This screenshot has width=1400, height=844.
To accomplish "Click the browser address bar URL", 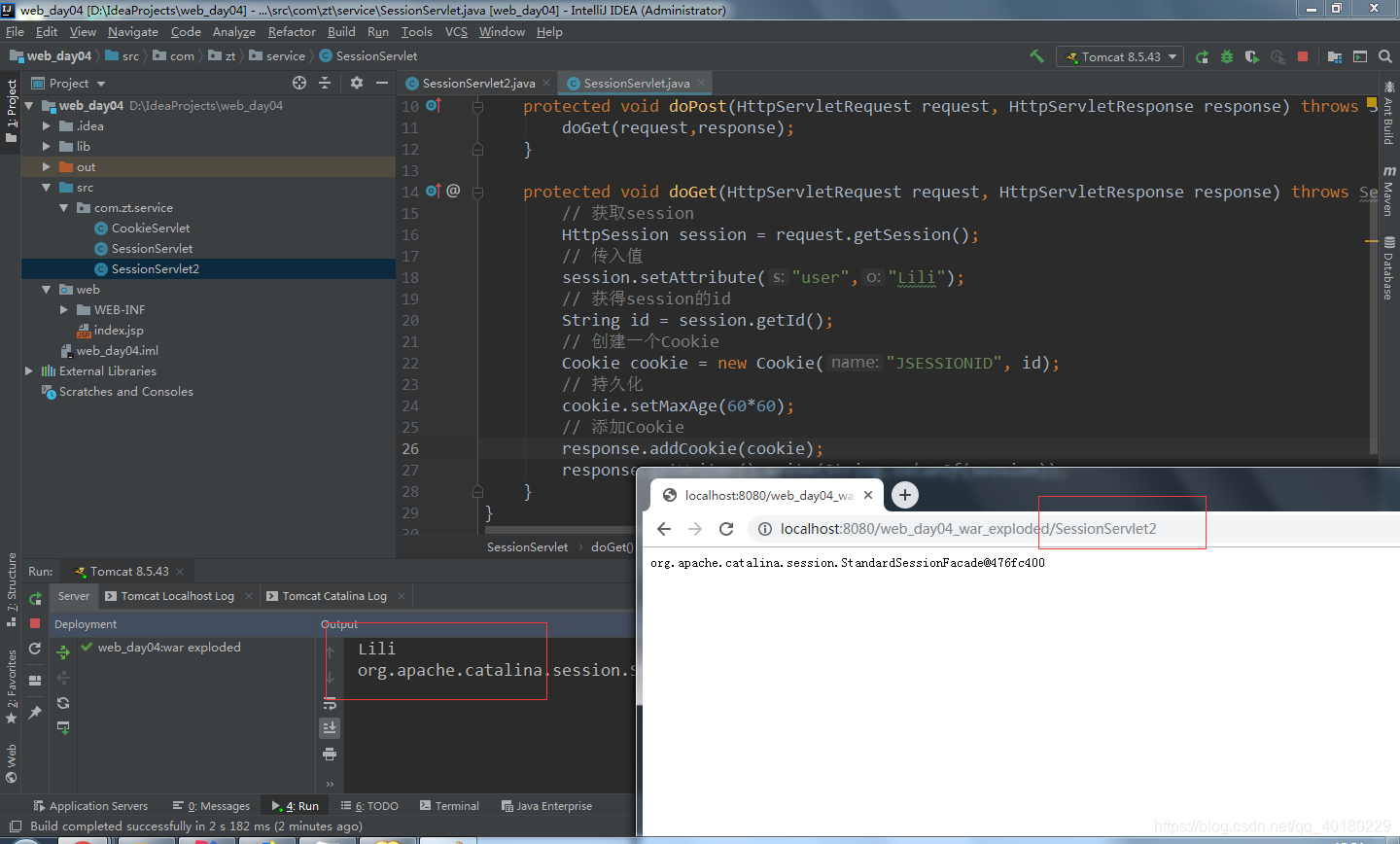I will (x=968, y=529).
